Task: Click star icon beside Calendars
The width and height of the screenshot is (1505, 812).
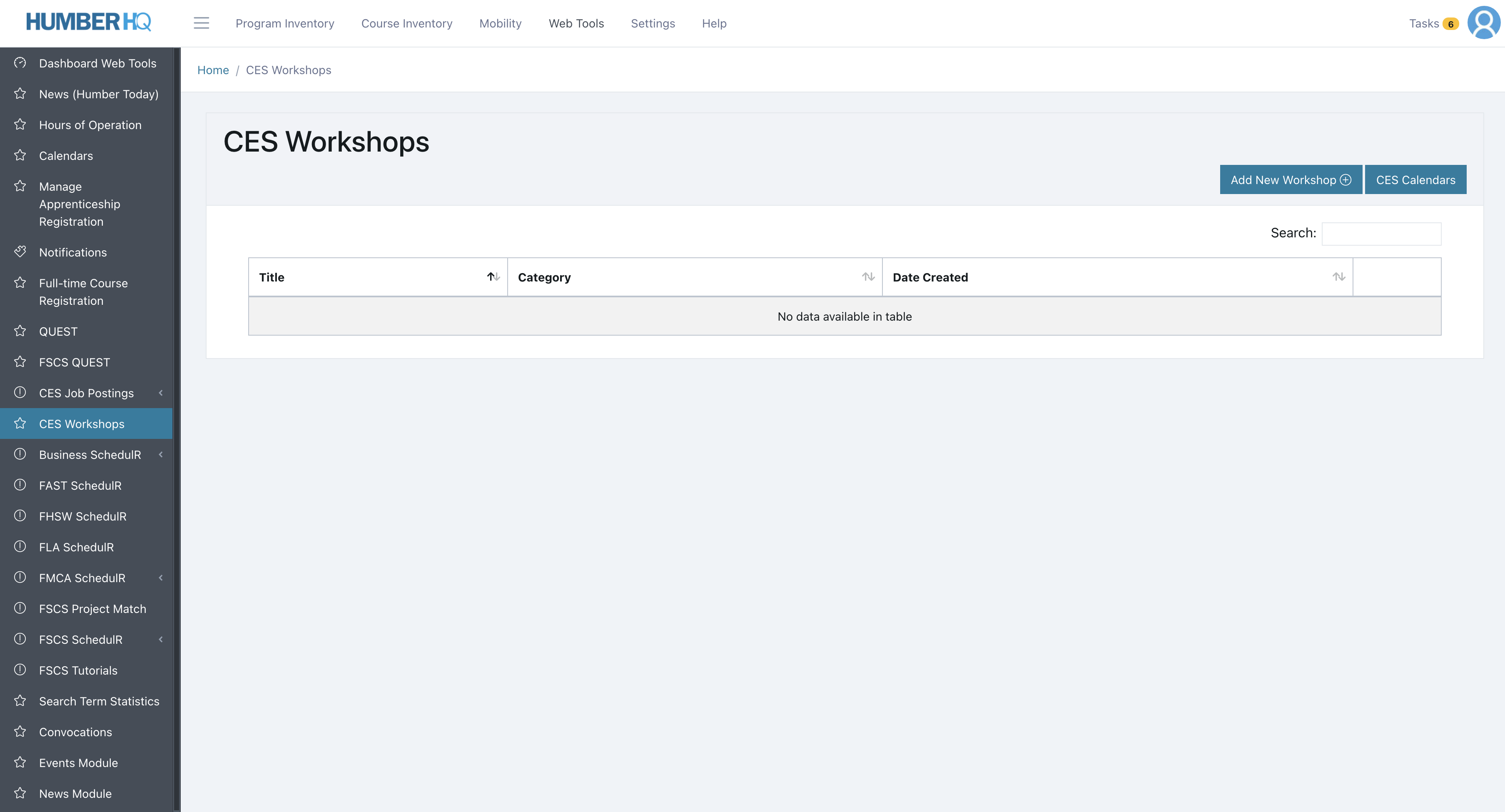Action: pyautogui.click(x=20, y=155)
